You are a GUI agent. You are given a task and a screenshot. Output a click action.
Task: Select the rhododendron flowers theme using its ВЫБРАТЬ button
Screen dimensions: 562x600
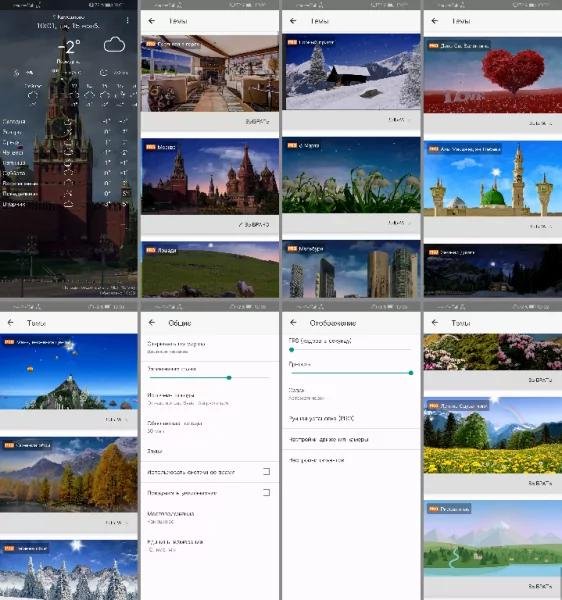coord(540,380)
